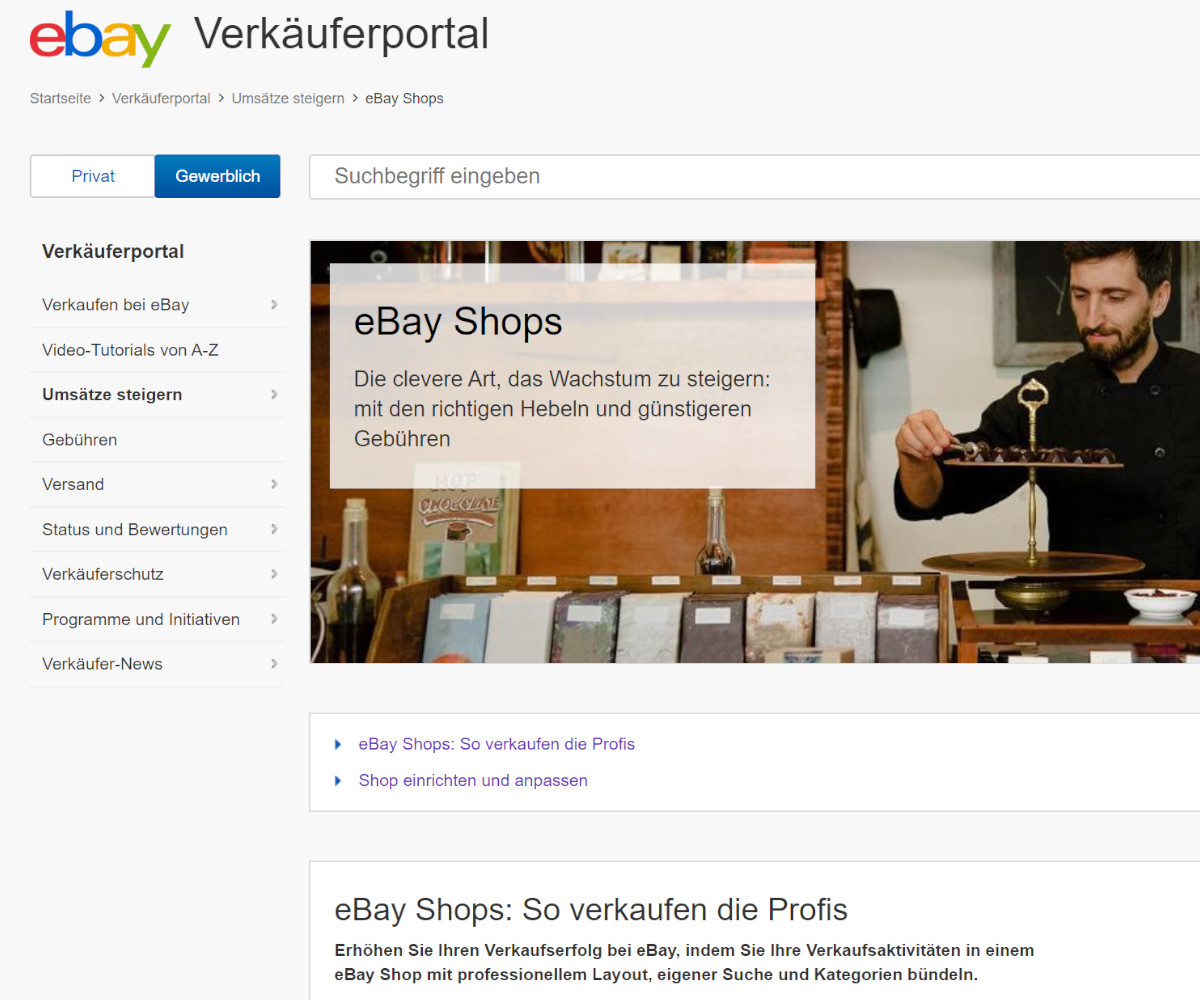
Task: Expand the Verkaufen bei eBay chevron
Action: [x=274, y=305]
